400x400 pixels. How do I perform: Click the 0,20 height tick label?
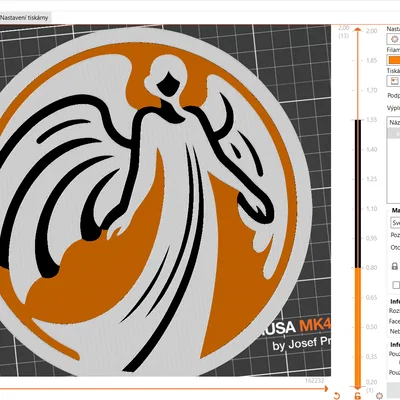coord(371,382)
